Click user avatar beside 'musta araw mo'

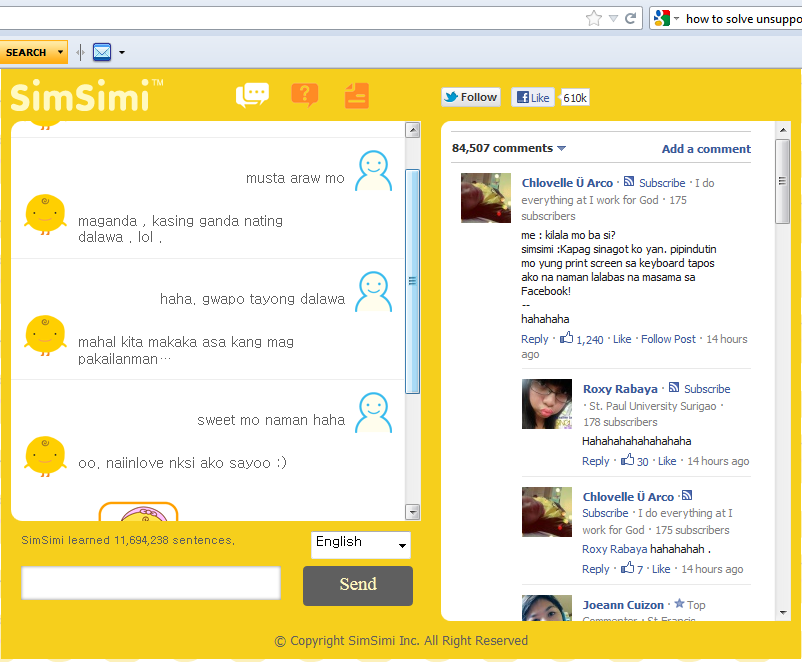[x=373, y=170]
